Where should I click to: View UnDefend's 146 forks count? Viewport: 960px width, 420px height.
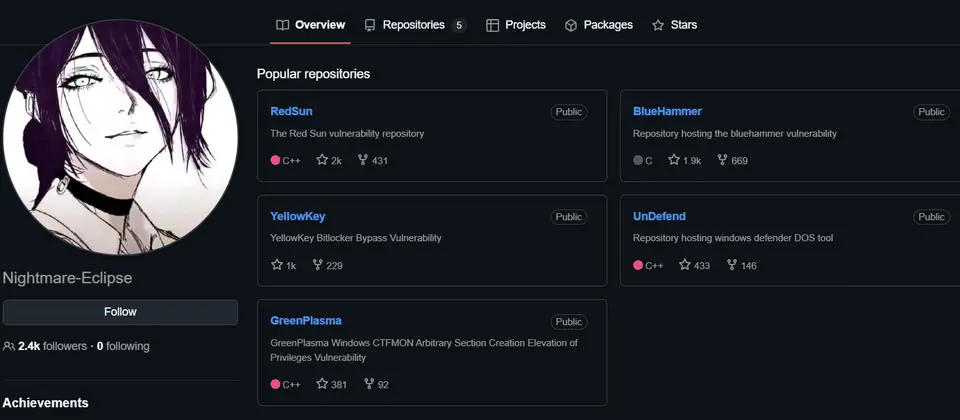(x=748, y=266)
